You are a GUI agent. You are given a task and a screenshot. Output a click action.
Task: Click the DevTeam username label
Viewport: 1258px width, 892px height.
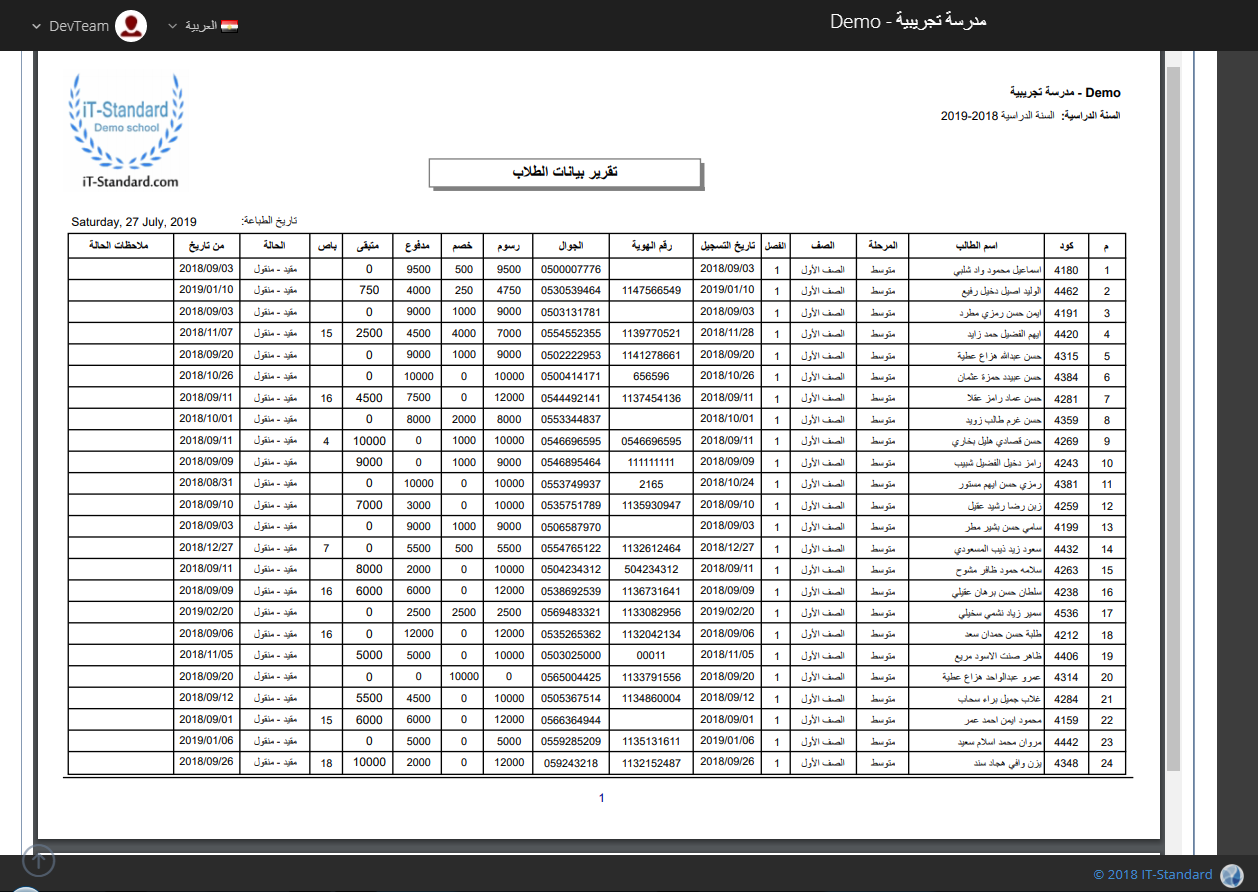[x=79, y=26]
